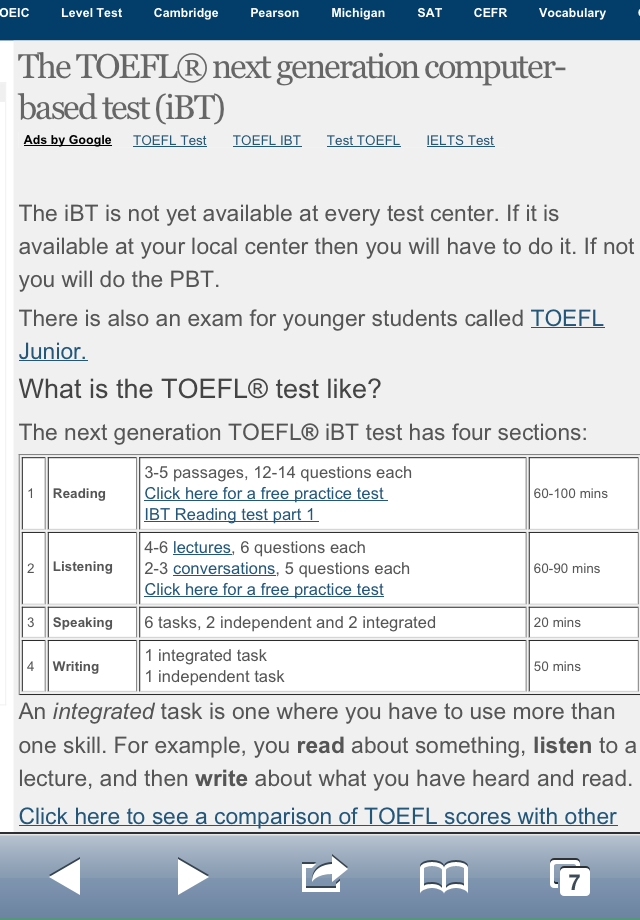Tap the Safari back arrow
Viewport: 640px width, 920px height.
(x=65, y=876)
